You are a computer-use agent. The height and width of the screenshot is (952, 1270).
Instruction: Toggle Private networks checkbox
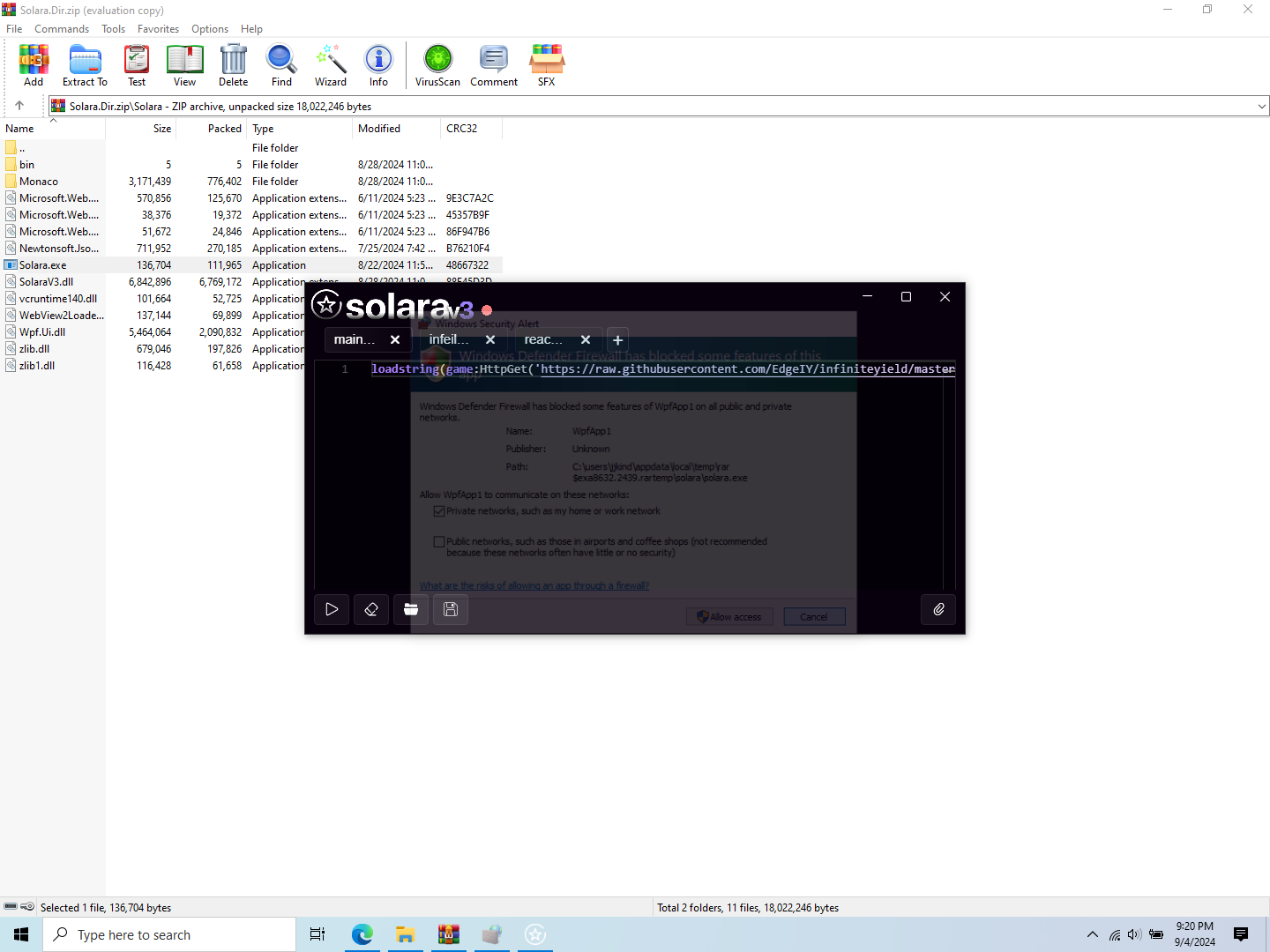[x=439, y=511]
